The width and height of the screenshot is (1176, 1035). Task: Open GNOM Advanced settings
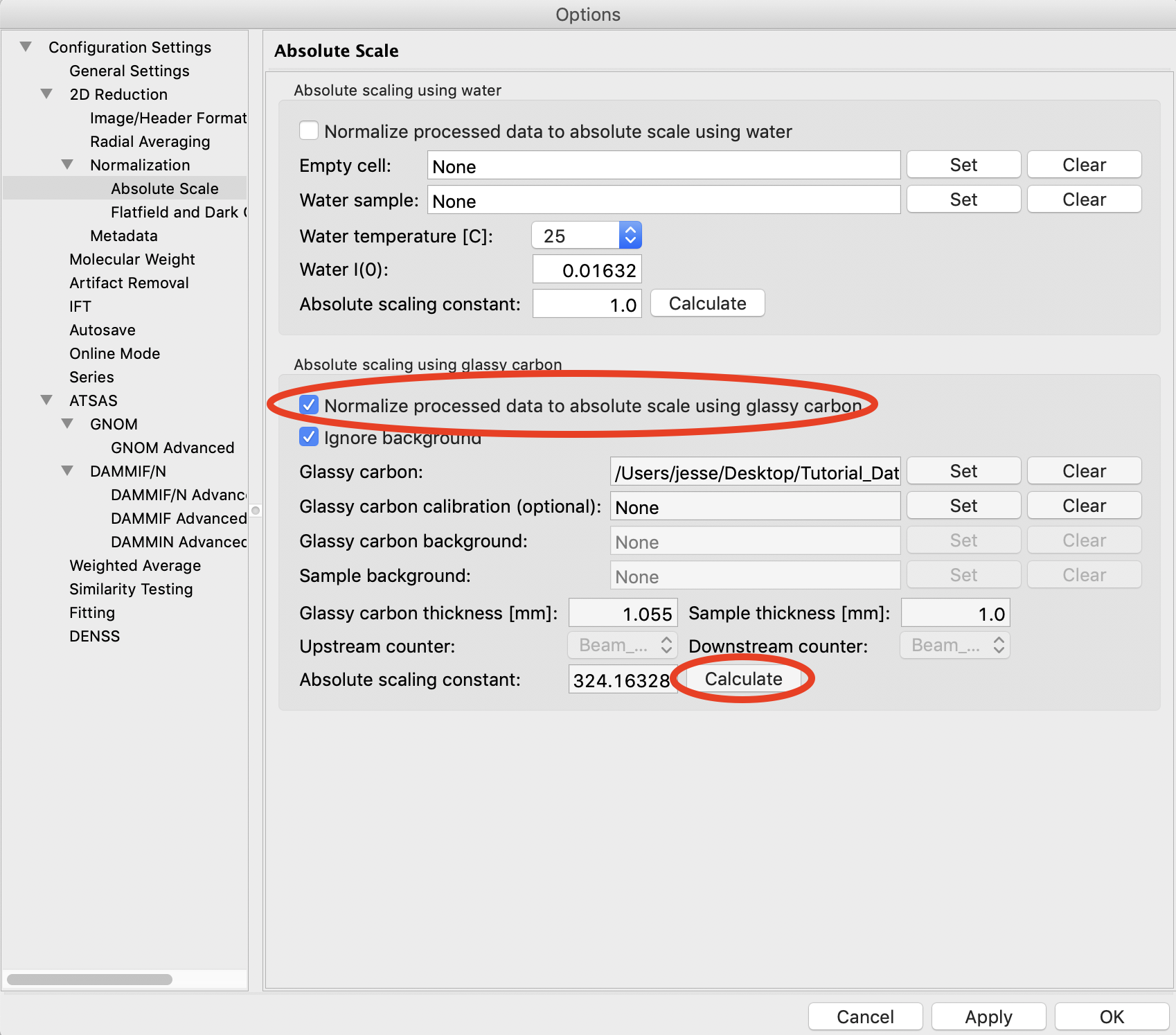(172, 448)
